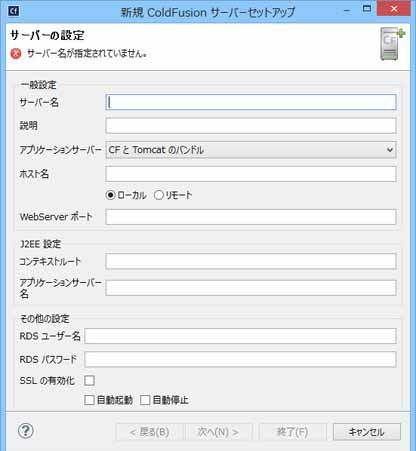Viewport: 416px width, 451px height.
Task: Check the 自動起動 checkbox
Action: click(x=89, y=400)
